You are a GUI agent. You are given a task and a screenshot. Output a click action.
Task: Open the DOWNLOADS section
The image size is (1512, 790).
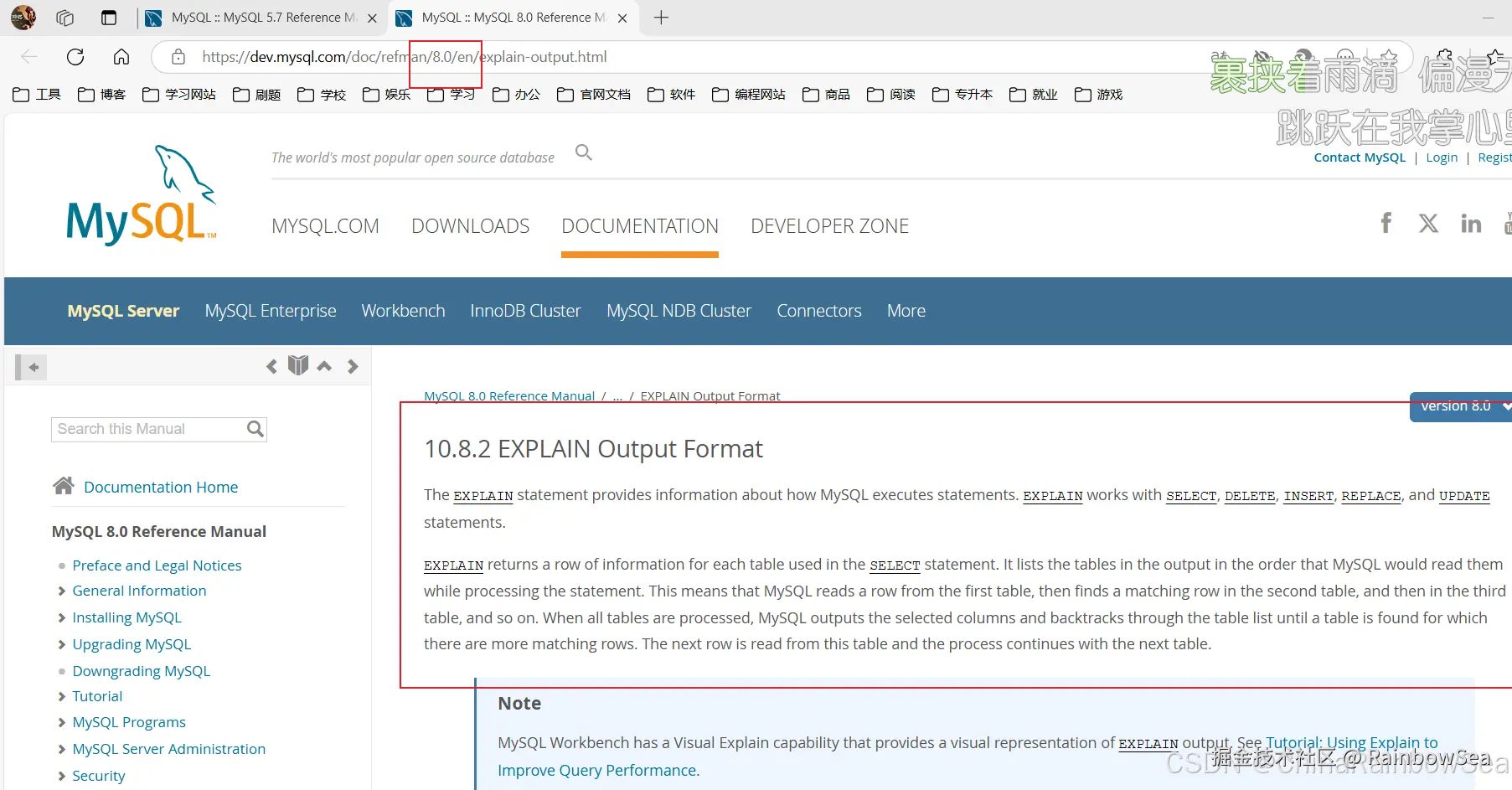pos(471,226)
